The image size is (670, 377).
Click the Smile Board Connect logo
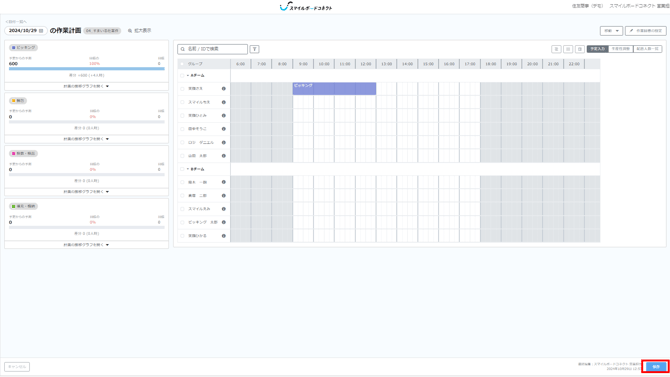tap(306, 7)
